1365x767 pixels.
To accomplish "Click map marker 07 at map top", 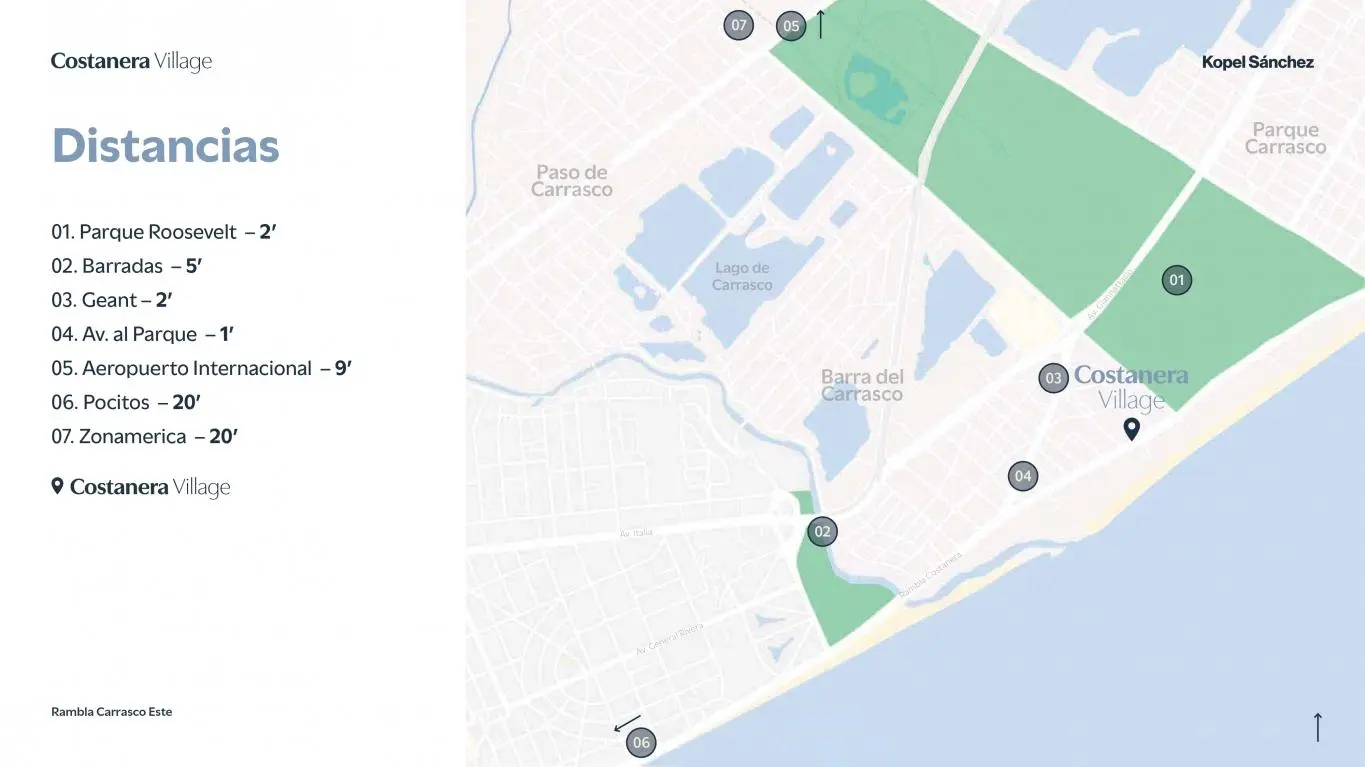I will (738, 25).
